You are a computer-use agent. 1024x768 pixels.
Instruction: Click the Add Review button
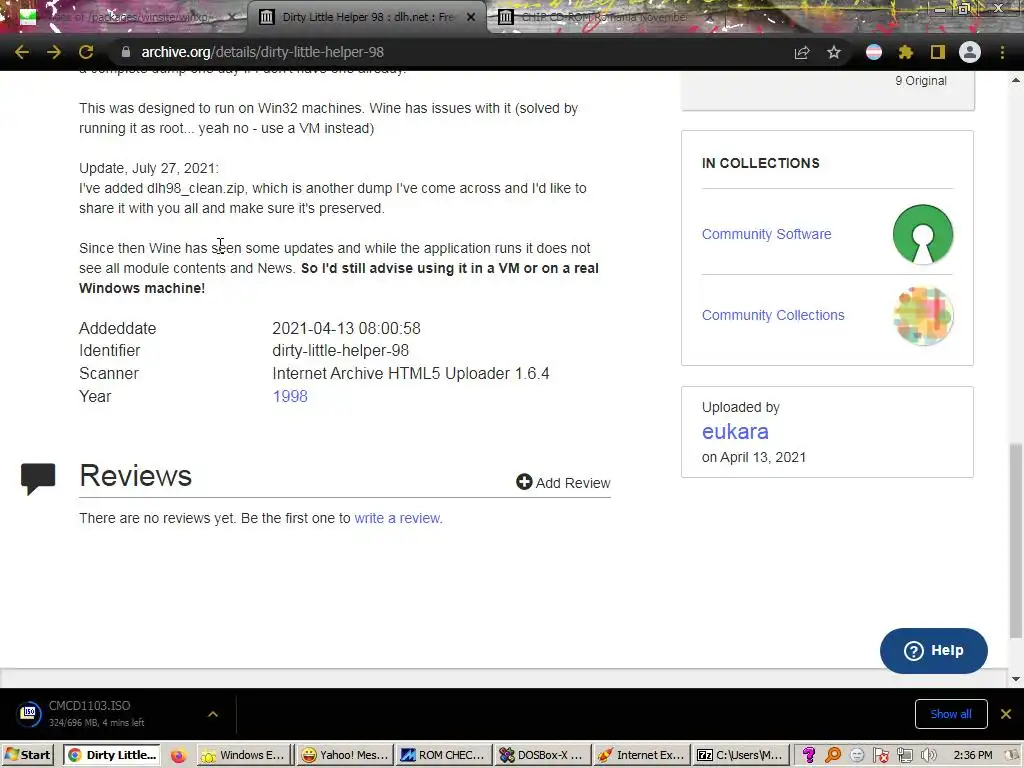(563, 483)
